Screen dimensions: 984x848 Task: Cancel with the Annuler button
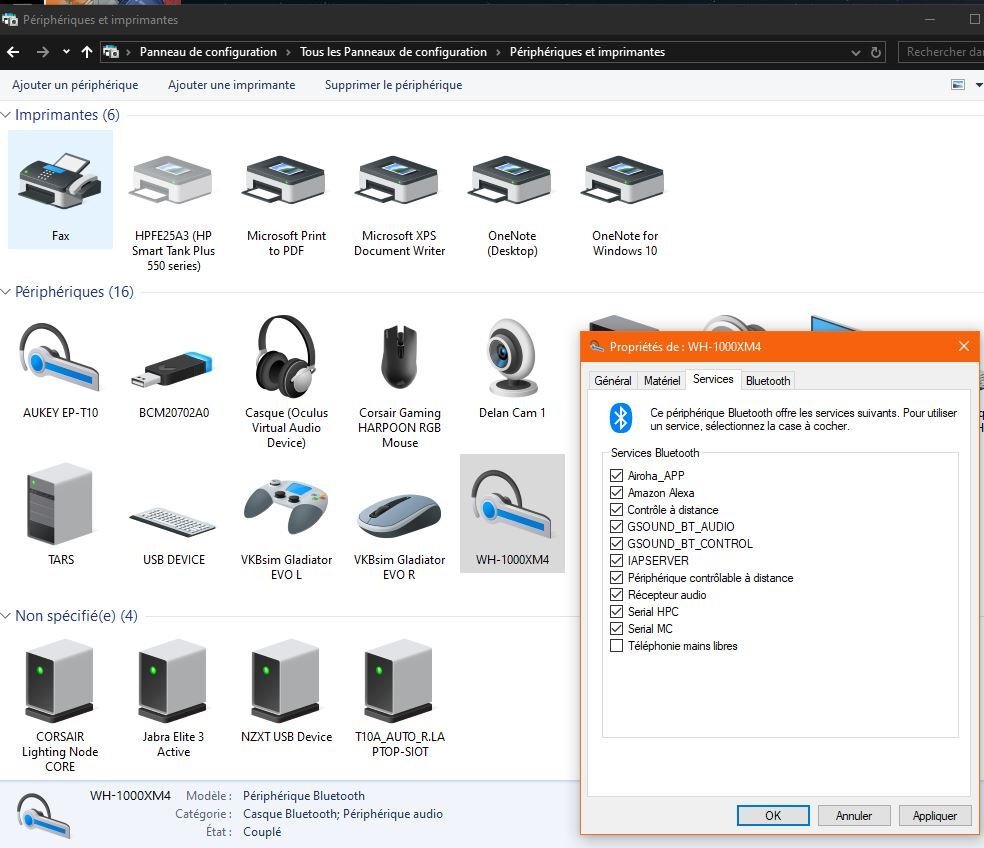tap(853, 815)
